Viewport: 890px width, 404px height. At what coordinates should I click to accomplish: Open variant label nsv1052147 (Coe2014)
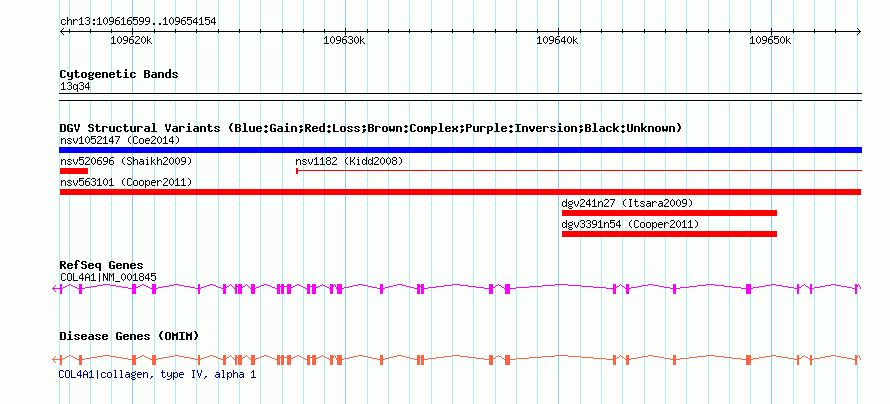click(120, 140)
